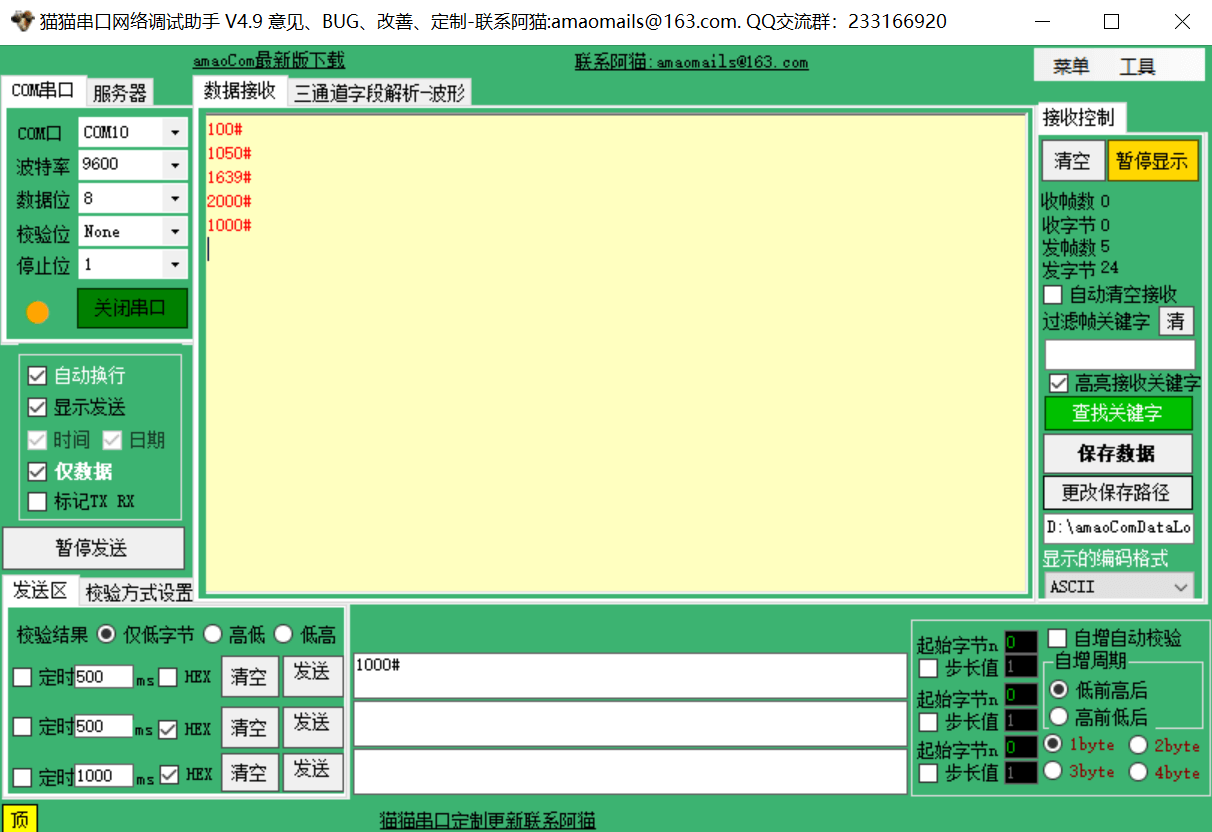This screenshot has width=1212, height=832.
Task: Toggle the 自动换行 checkbox
Action: pos(37,376)
